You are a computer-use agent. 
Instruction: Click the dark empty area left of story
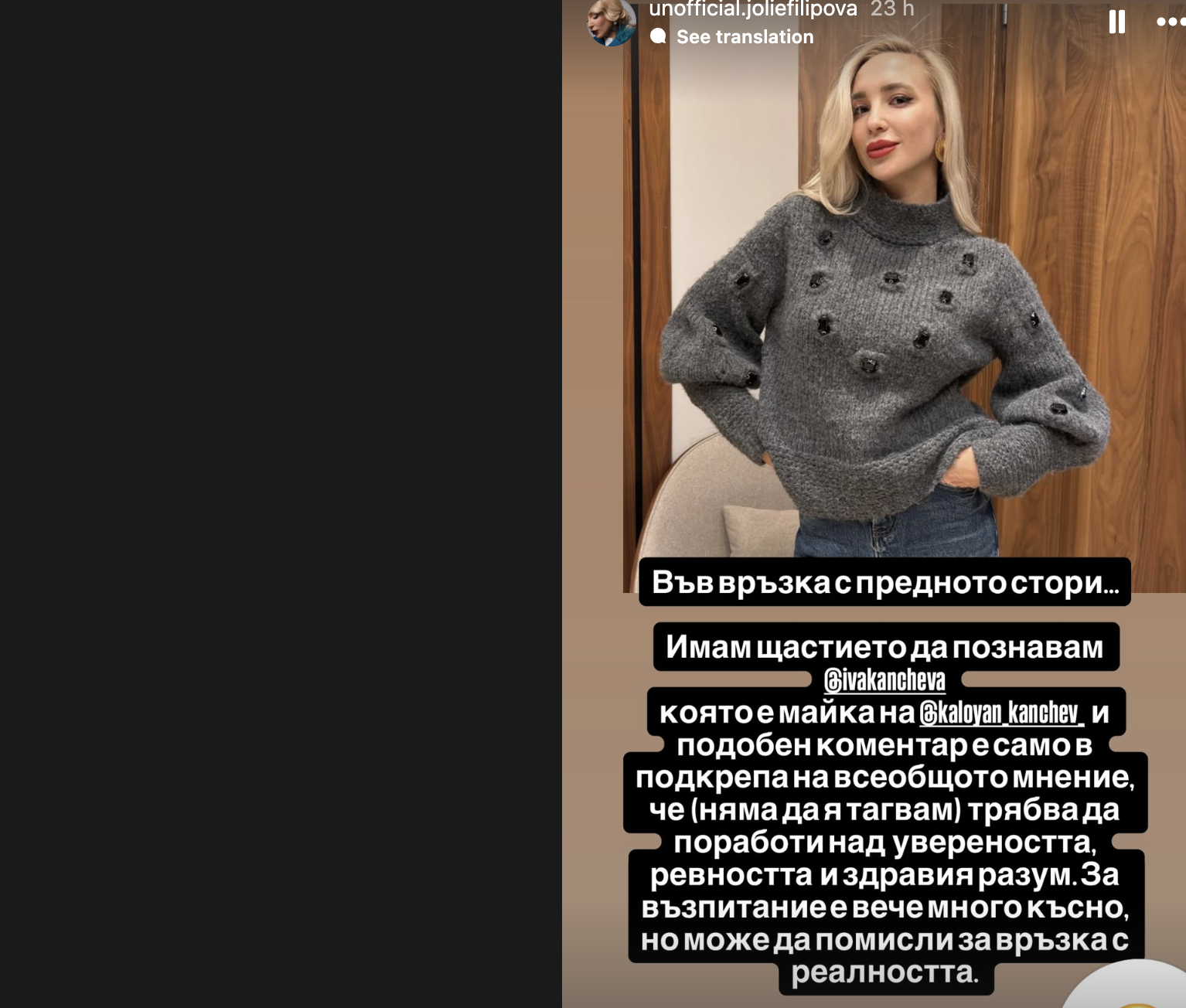[x=281, y=504]
